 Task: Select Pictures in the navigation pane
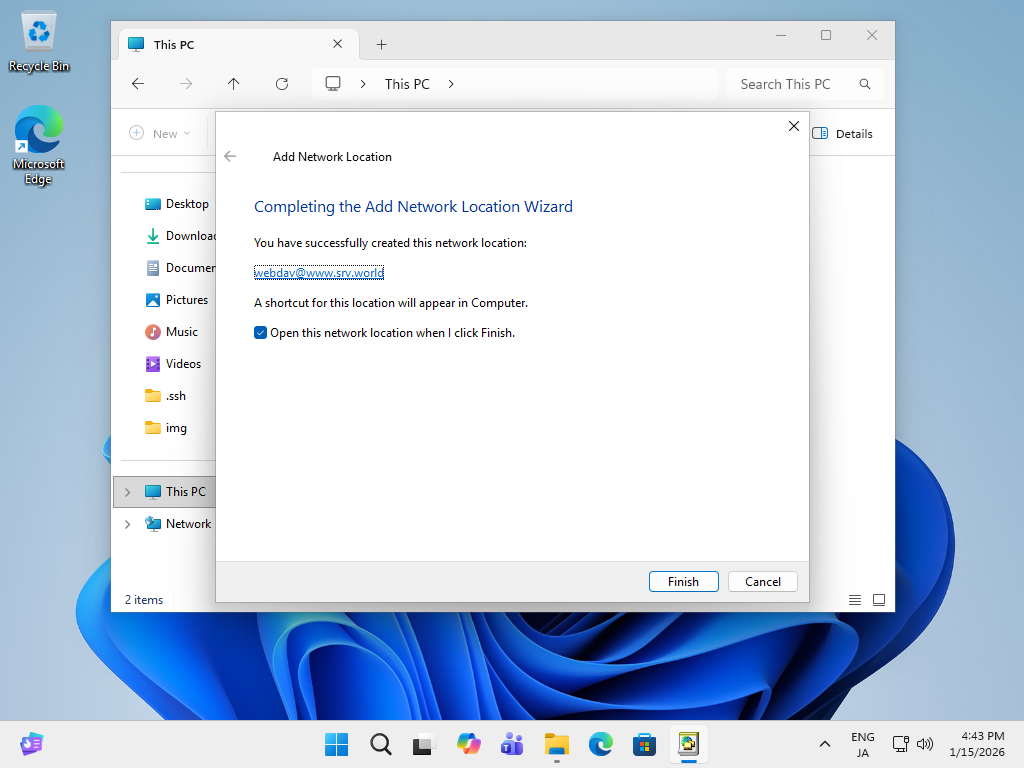pos(186,300)
